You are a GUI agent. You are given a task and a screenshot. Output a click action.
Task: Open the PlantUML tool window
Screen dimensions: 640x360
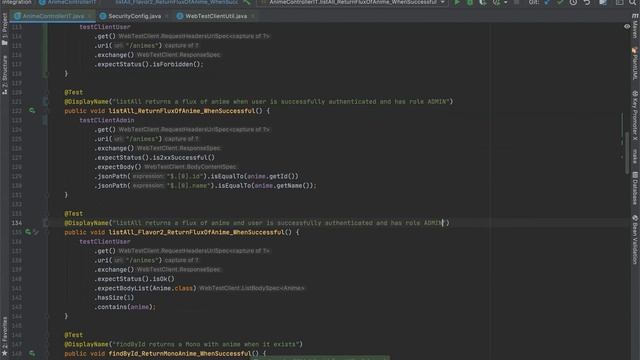pos(635,64)
